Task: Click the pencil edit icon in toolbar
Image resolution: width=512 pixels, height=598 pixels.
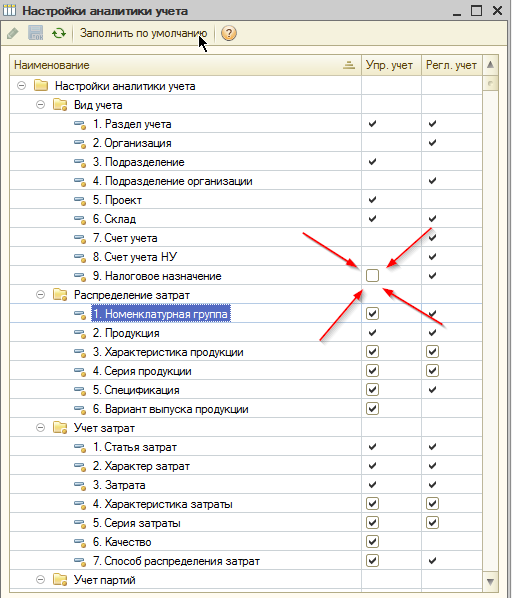Action: coord(13,34)
